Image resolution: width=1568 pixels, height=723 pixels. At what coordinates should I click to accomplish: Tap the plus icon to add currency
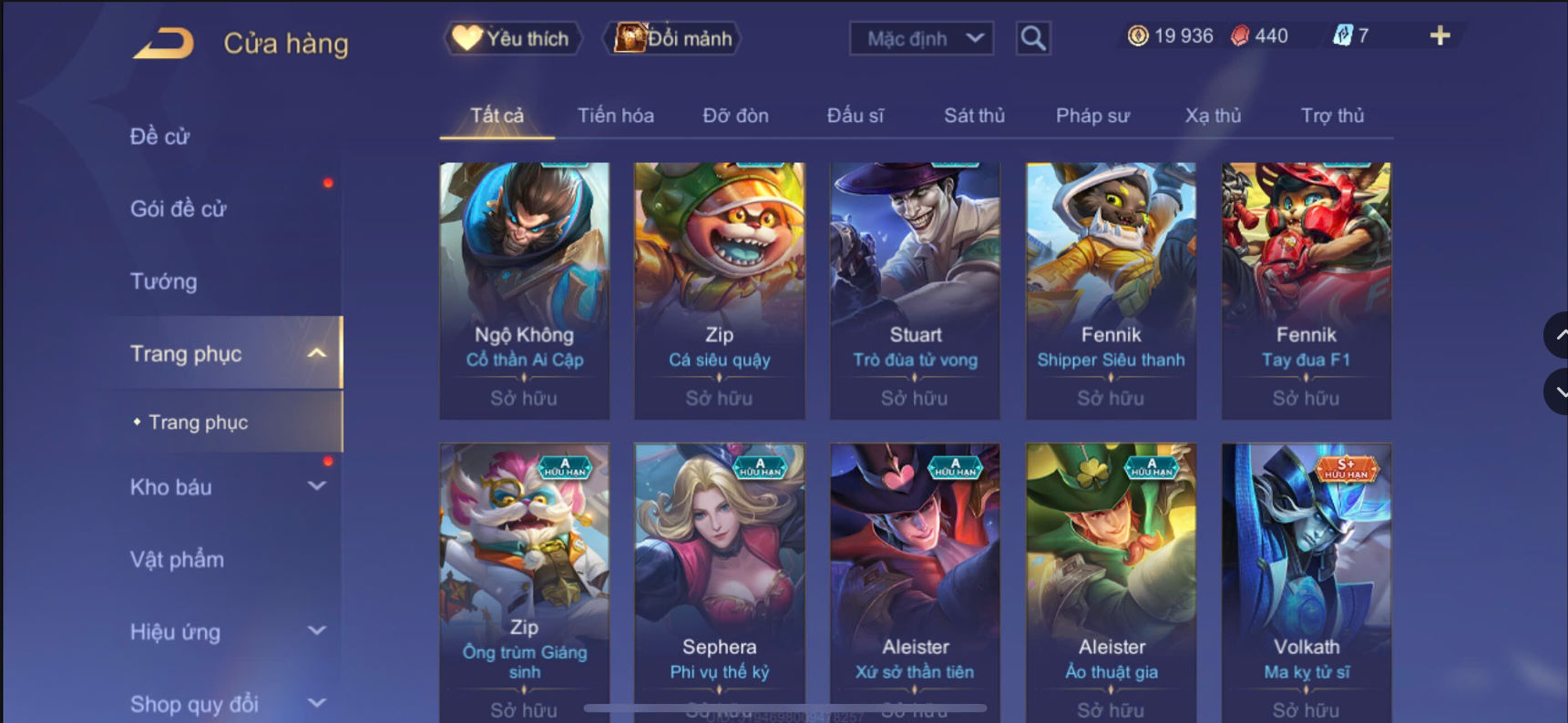coord(1440,36)
